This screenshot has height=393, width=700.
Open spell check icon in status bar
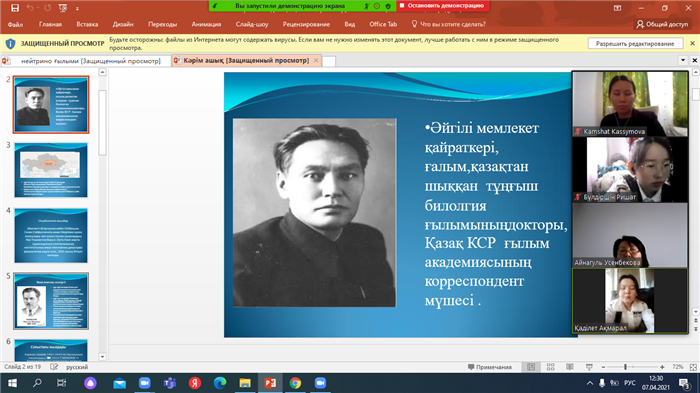[x=54, y=367]
